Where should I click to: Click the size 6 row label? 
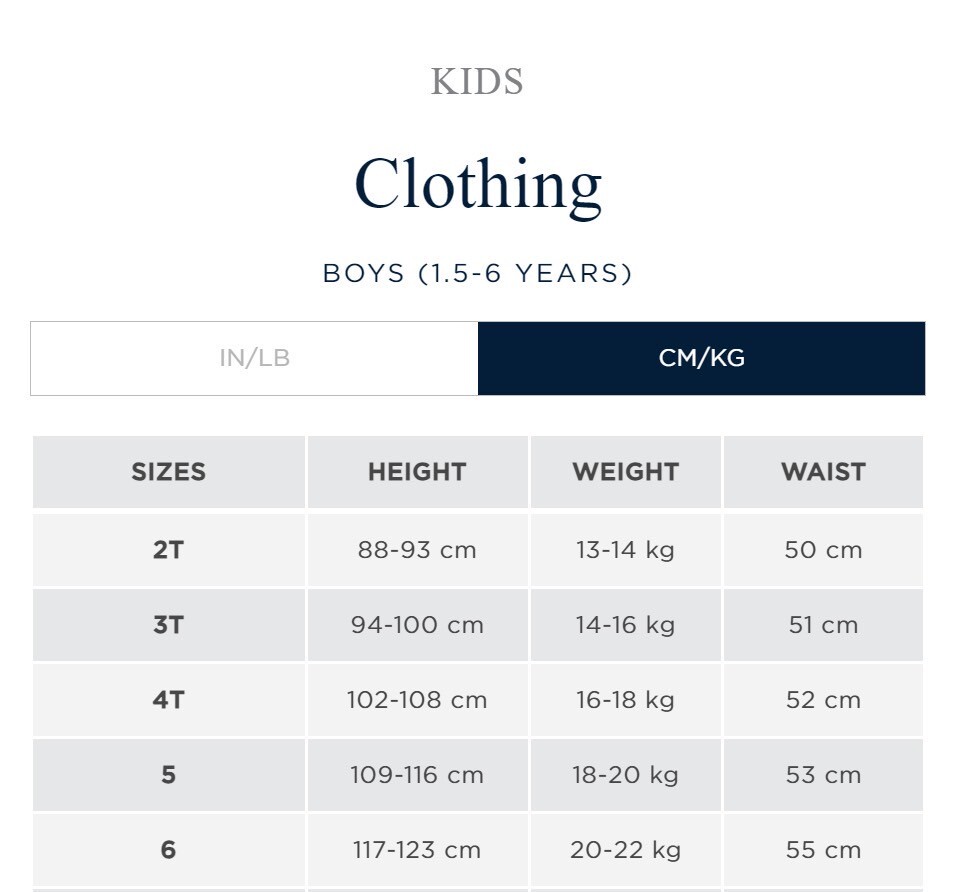[168, 850]
